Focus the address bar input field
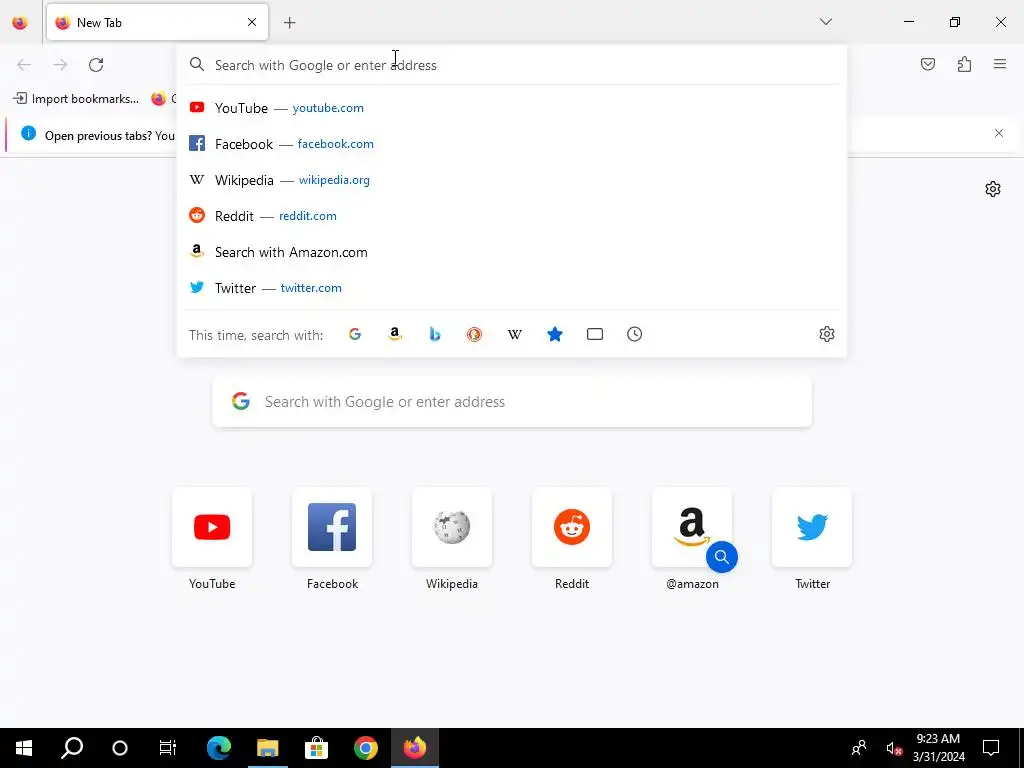This screenshot has height=768, width=1024. (x=511, y=65)
